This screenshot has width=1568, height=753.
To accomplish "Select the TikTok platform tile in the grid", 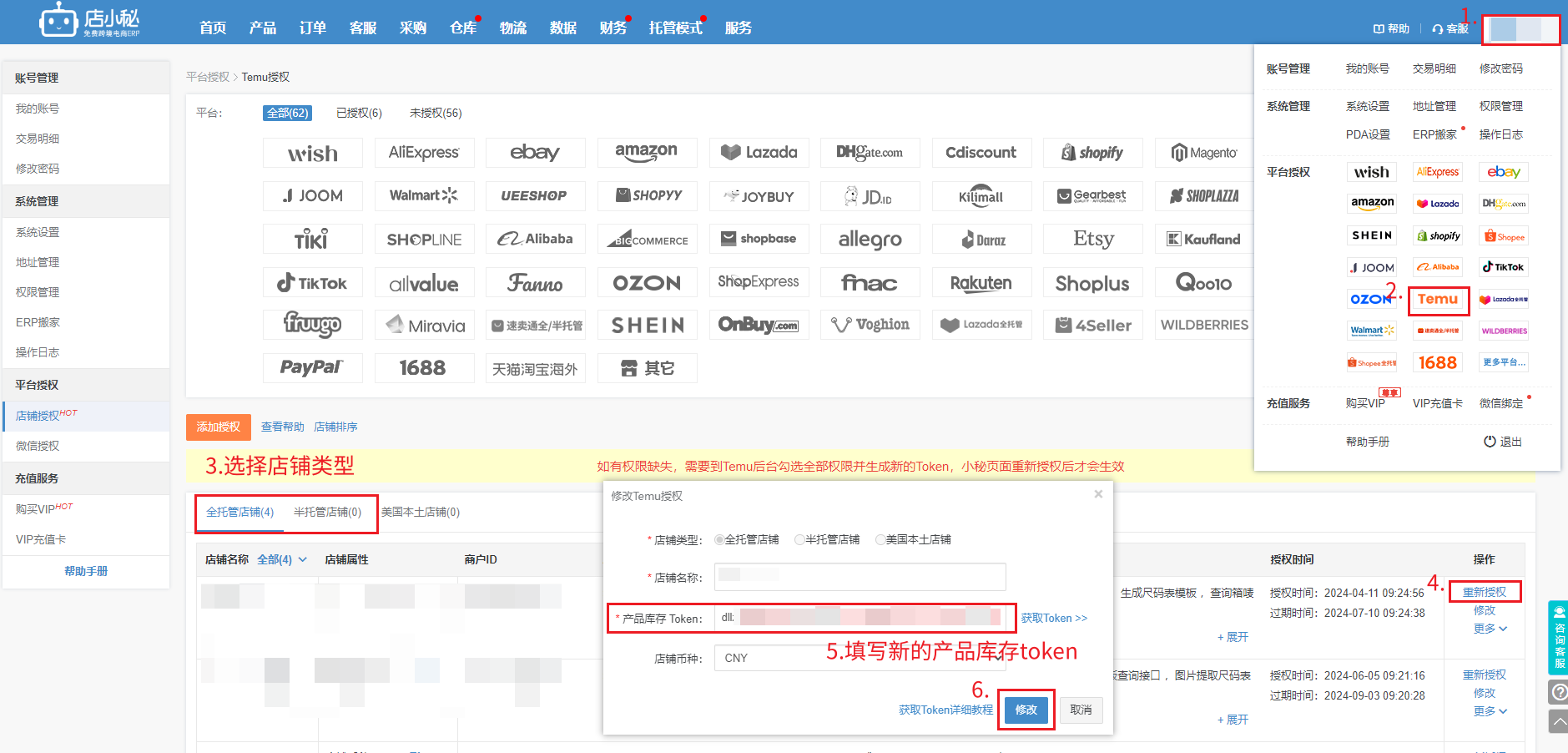I will coord(313,283).
